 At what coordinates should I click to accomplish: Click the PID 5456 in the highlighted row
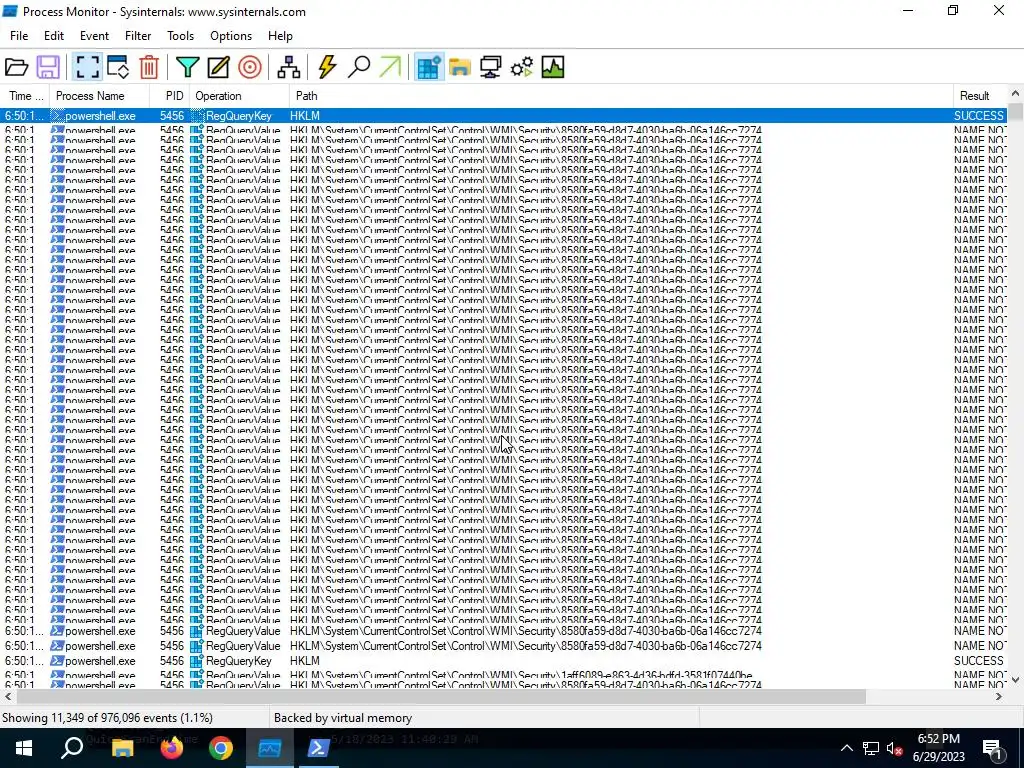point(172,116)
